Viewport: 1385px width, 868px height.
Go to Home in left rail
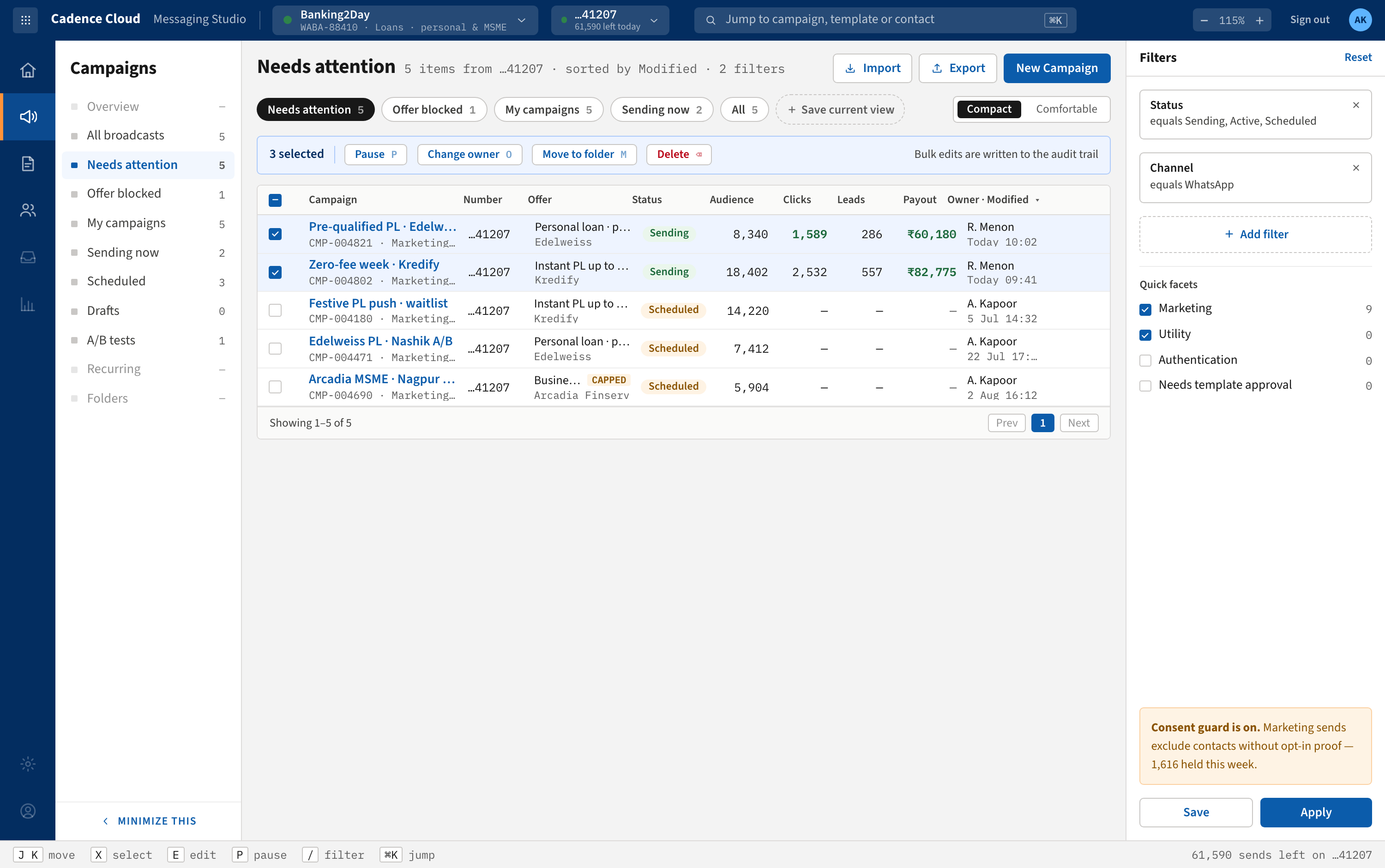tap(28, 70)
